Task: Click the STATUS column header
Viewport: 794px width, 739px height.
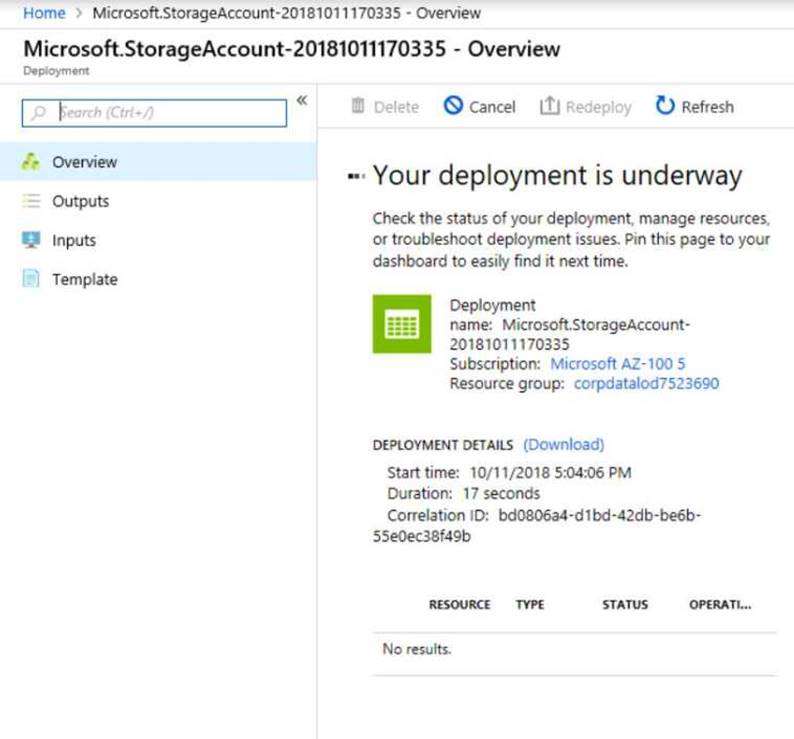Action: point(625,604)
